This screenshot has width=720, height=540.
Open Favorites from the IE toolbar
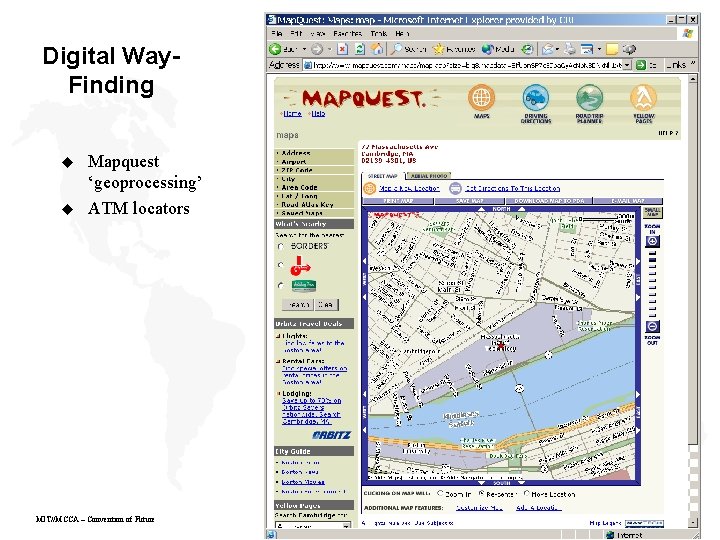point(454,49)
